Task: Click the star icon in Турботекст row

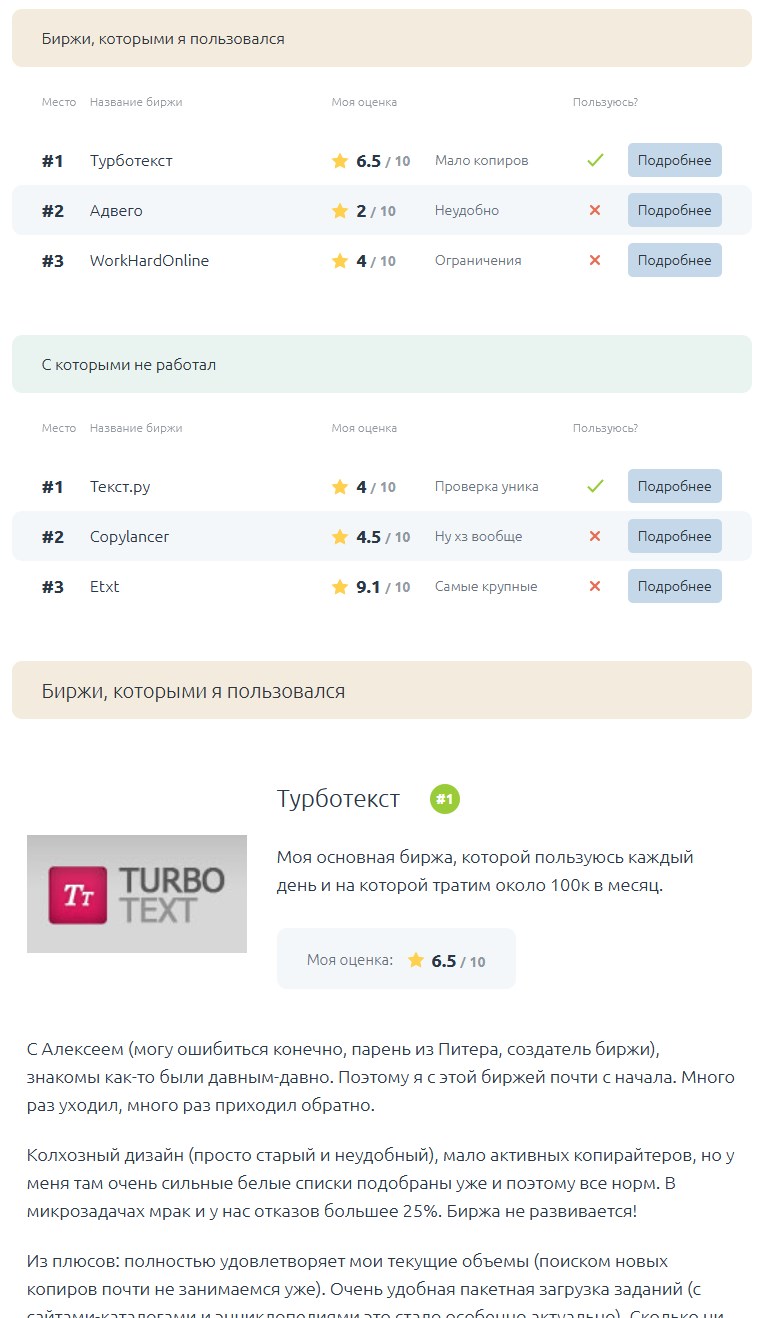Action: 340,161
